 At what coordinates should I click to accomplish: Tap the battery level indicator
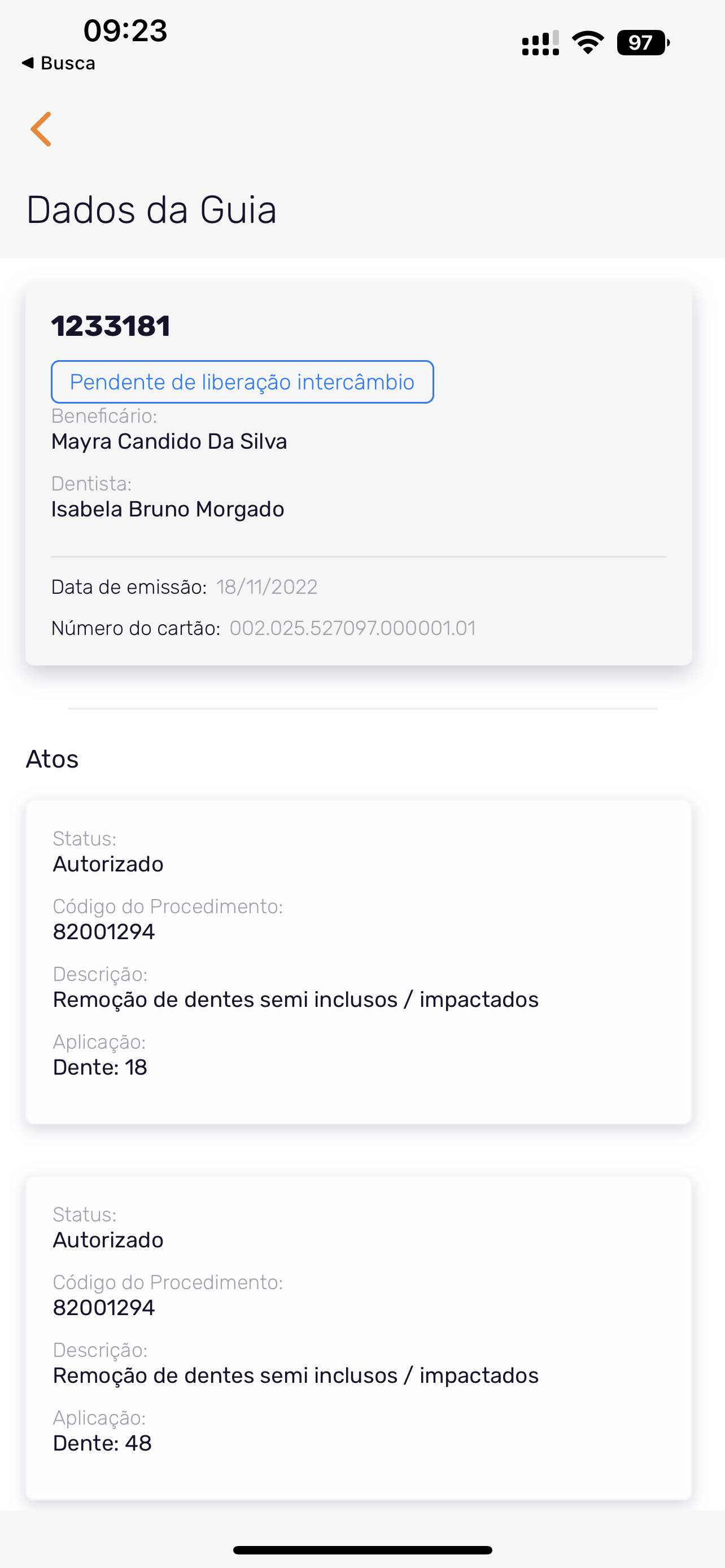tap(643, 42)
